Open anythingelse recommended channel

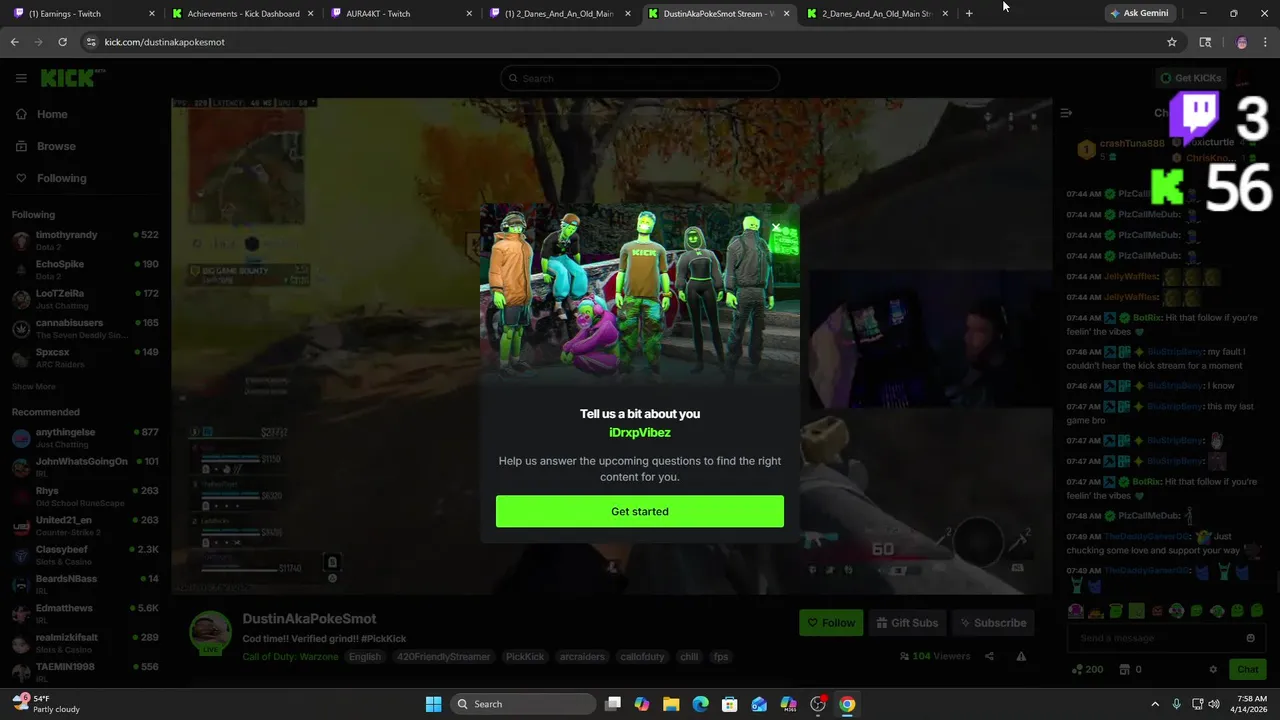(85, 438)
